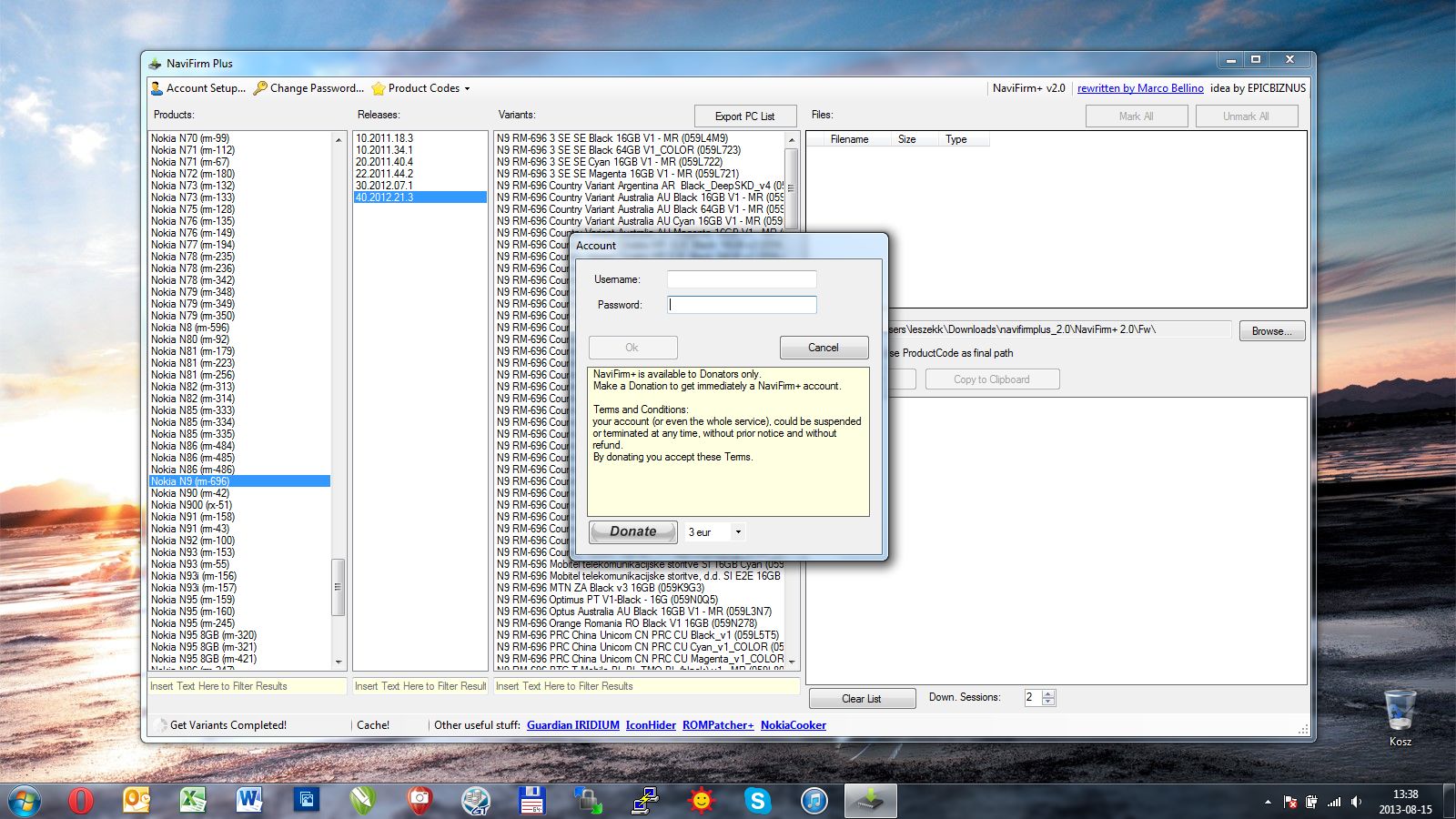Select variant SE Black 16GB V1 - MR (059L4M9)
The width and height of the screenshot is (1456, 819).
point(639,138)
